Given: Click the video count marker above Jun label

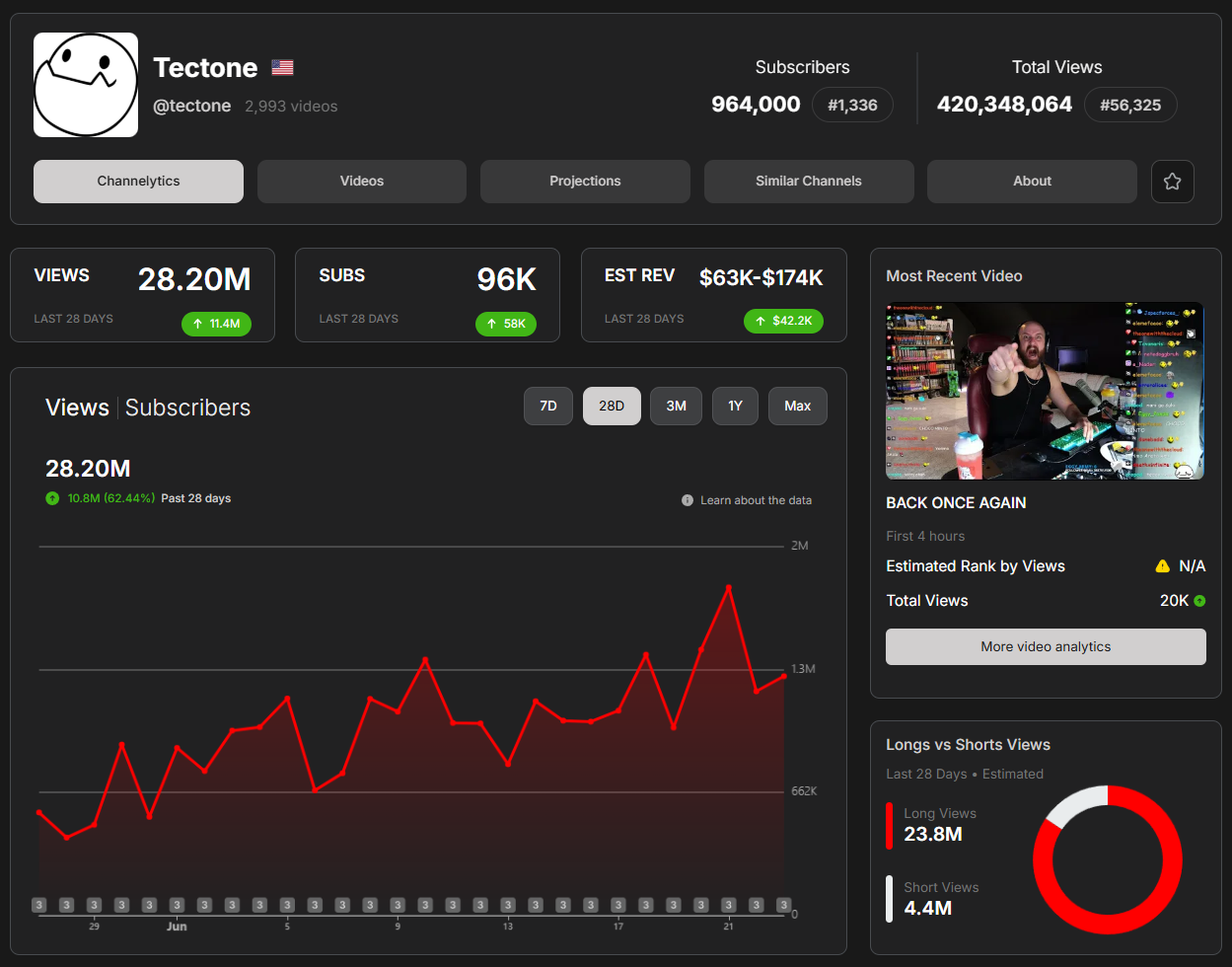Looking at the screenshot, I should (177, 905).
